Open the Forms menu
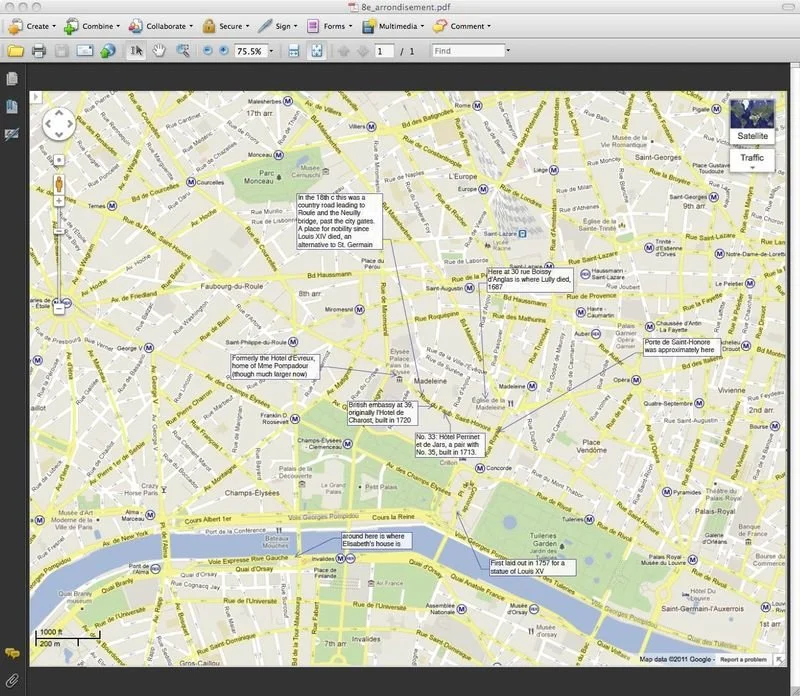 pyautogui.click(x=329, y=26)
